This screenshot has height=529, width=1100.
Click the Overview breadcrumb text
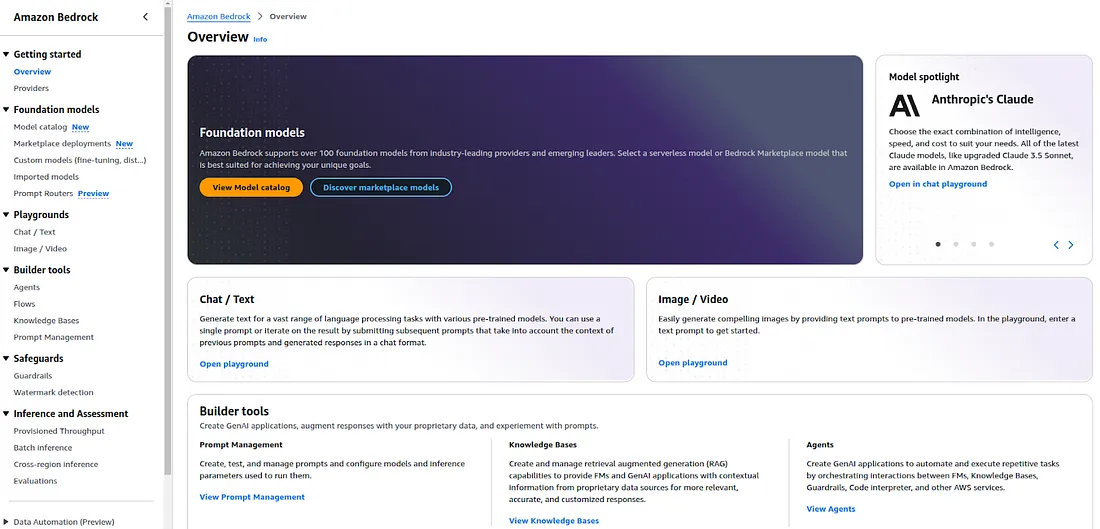click(x=288, y=16)
